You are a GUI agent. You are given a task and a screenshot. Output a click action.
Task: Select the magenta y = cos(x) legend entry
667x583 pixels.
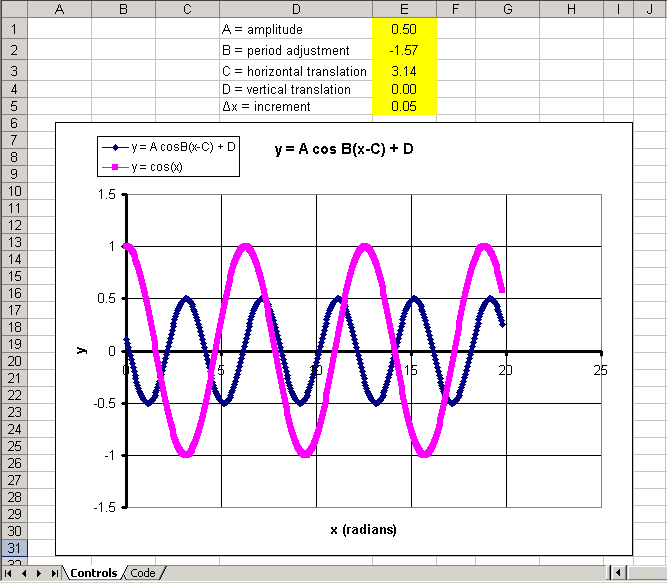[157, 166]
